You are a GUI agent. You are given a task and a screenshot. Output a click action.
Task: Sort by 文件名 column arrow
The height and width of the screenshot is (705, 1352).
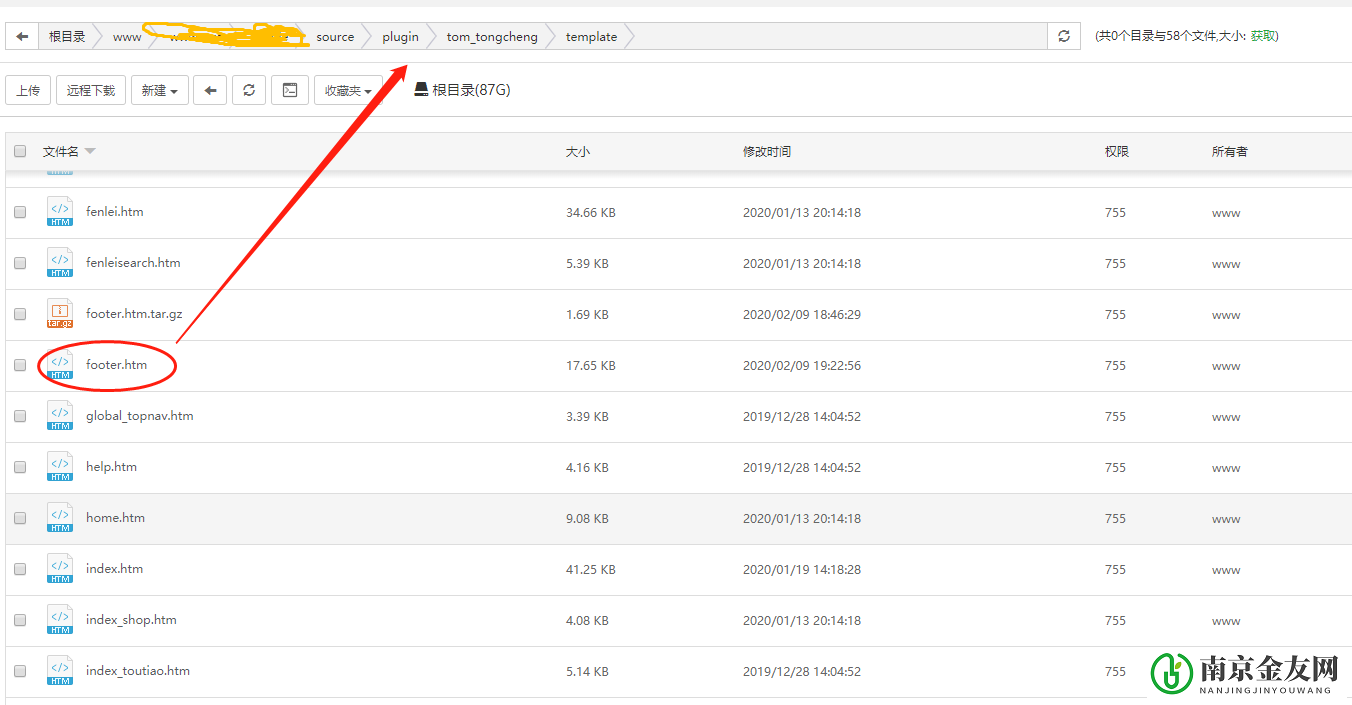90,151
